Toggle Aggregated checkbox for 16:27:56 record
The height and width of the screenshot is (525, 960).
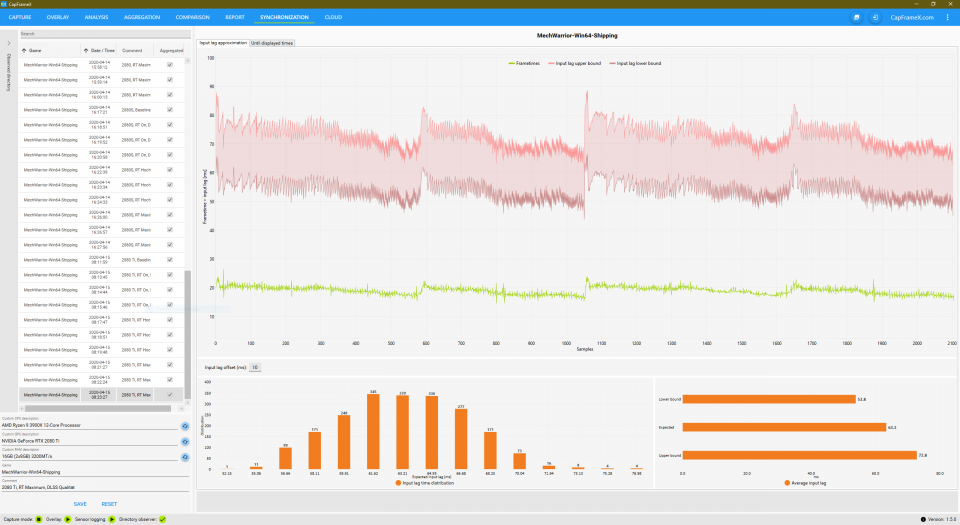point(170,245)
